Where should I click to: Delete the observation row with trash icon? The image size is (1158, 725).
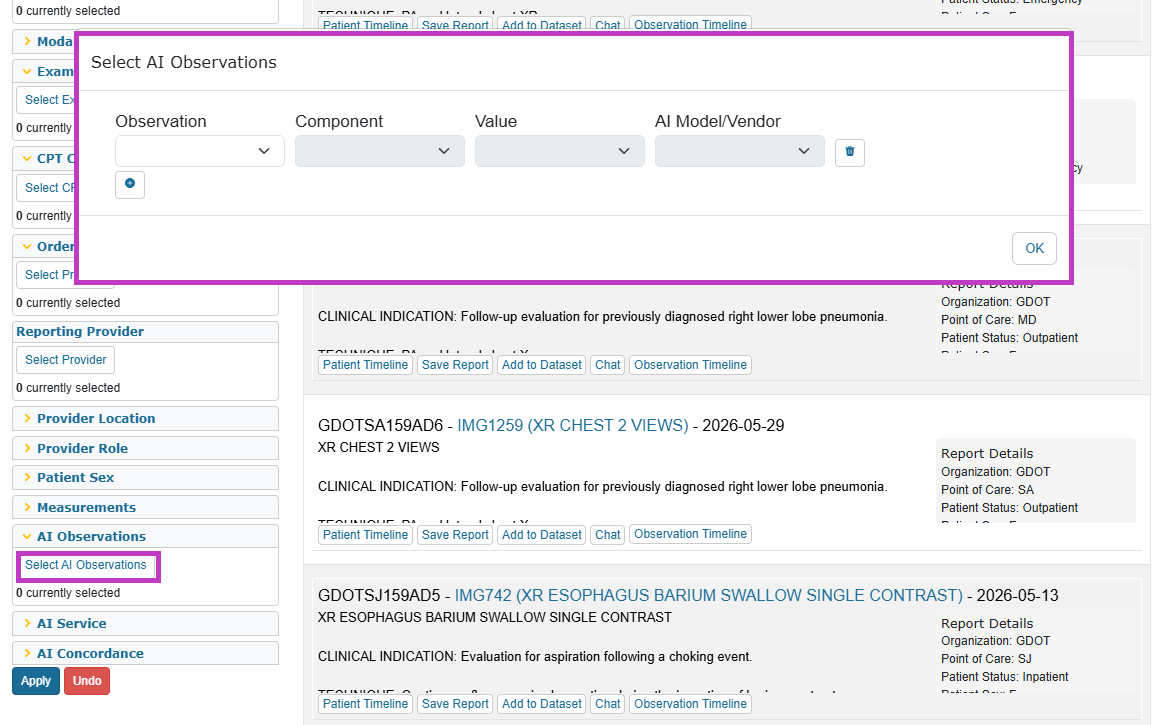849,152
